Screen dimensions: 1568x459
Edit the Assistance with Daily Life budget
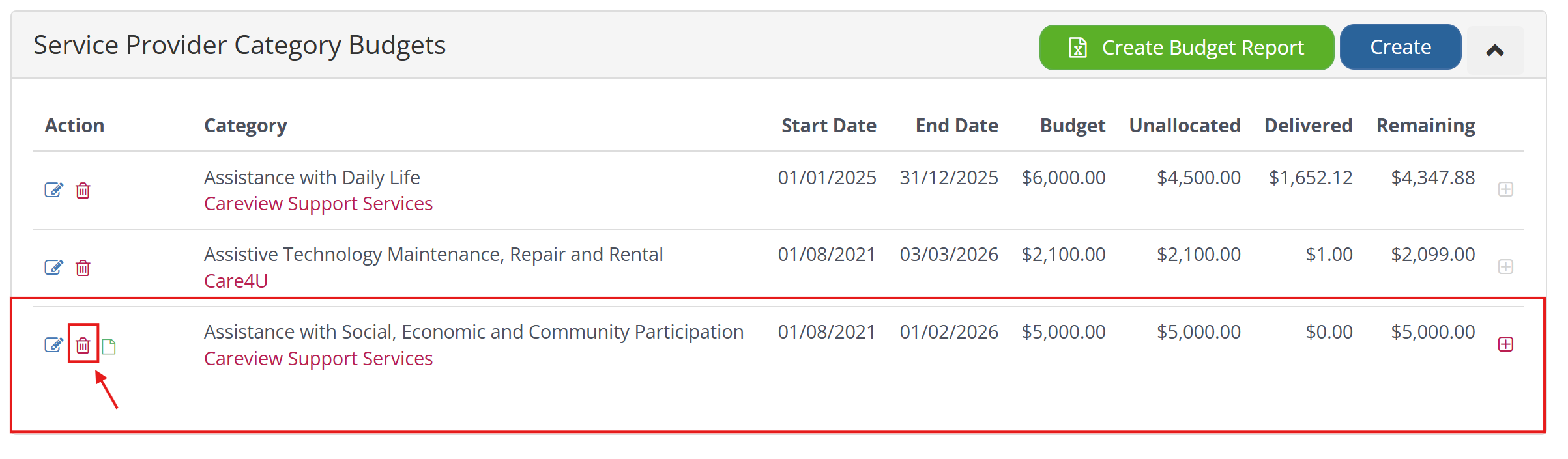click(53, 190)
